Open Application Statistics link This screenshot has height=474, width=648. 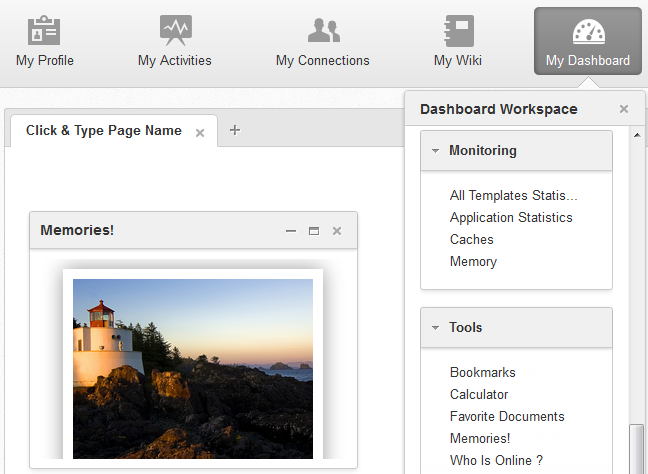click(511, 217)
